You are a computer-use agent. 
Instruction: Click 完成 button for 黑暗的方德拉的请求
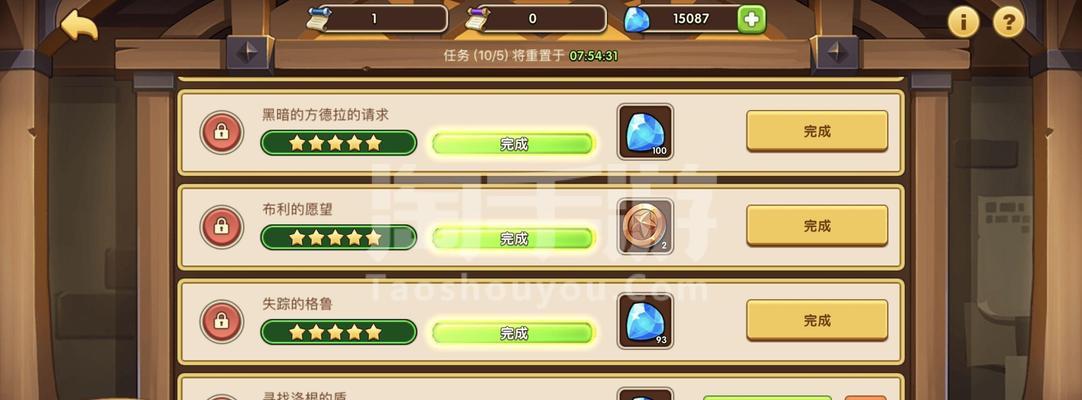click(817, 131)
